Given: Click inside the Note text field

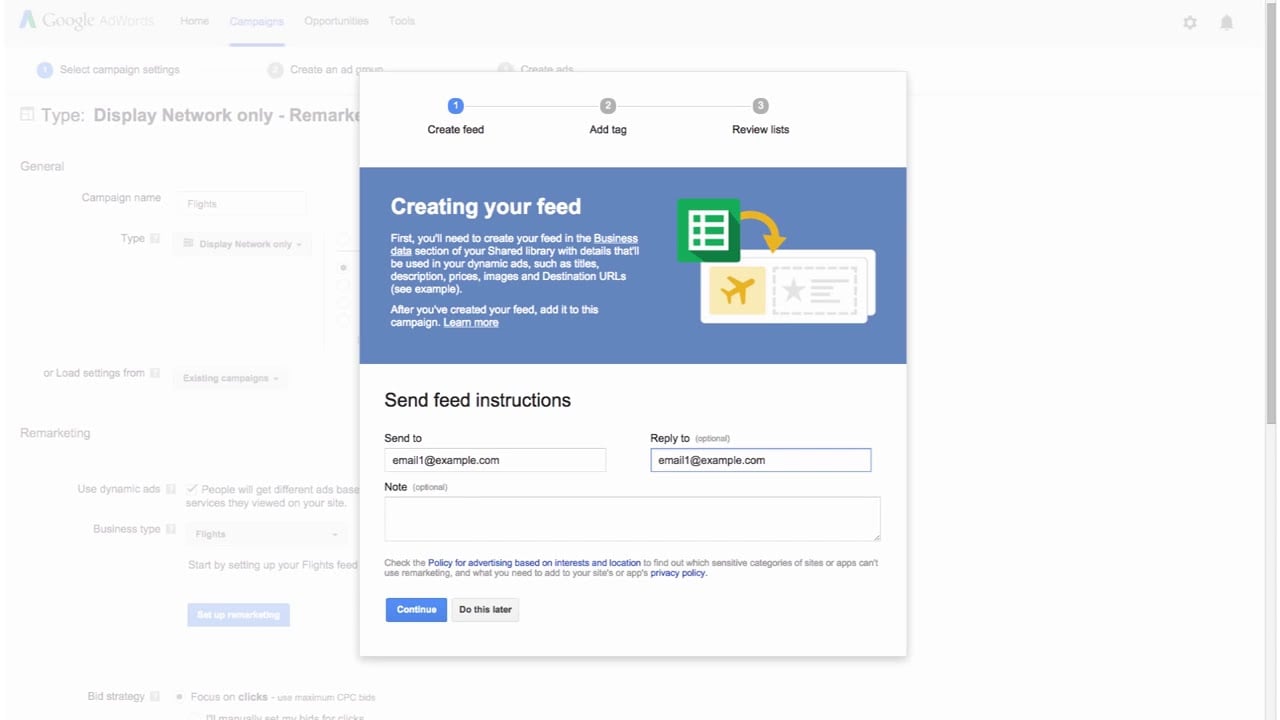Looking at the screenshot, I should (x=632, y=518).
